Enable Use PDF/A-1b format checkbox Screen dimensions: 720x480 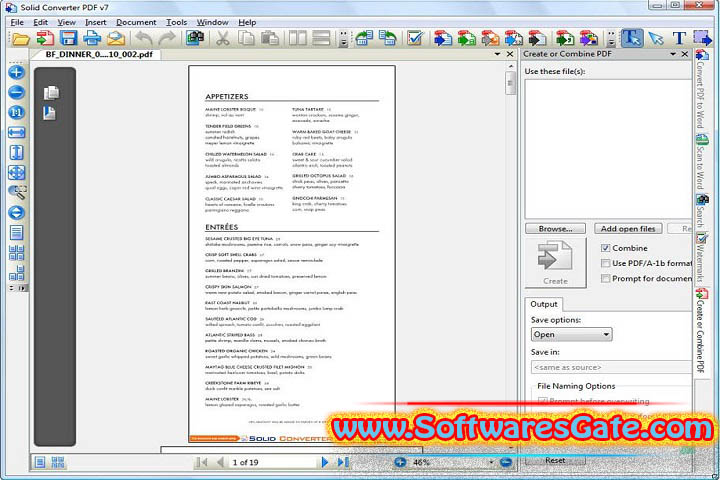[606, 263]
